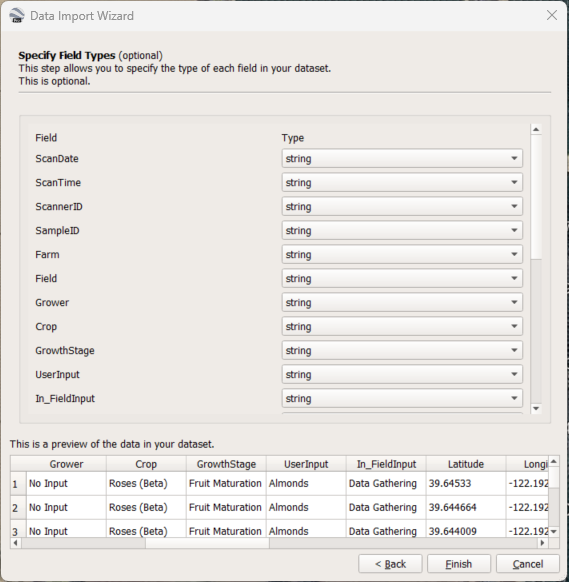Click the Finish button

[459, 564]
